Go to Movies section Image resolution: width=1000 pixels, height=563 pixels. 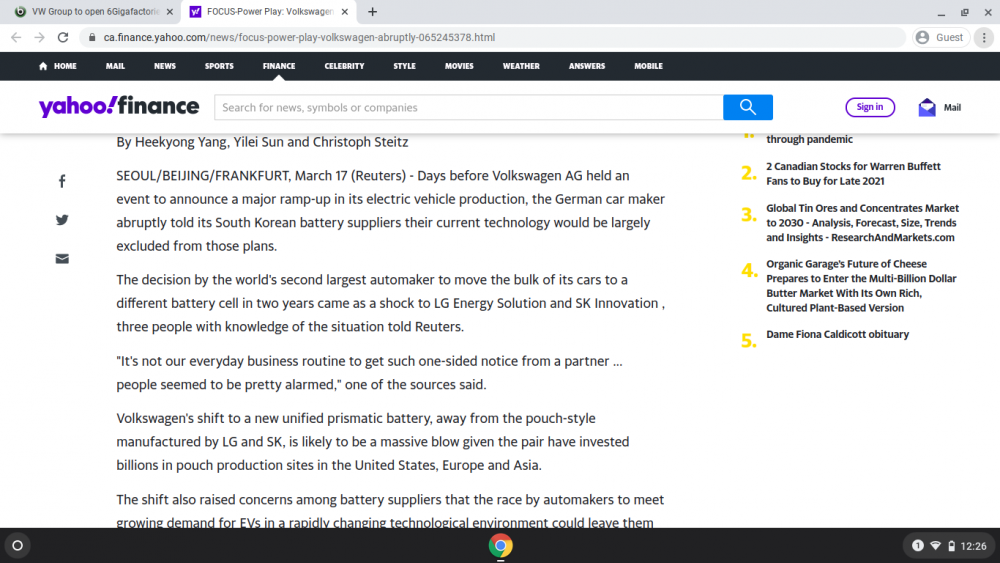point(459,66)
